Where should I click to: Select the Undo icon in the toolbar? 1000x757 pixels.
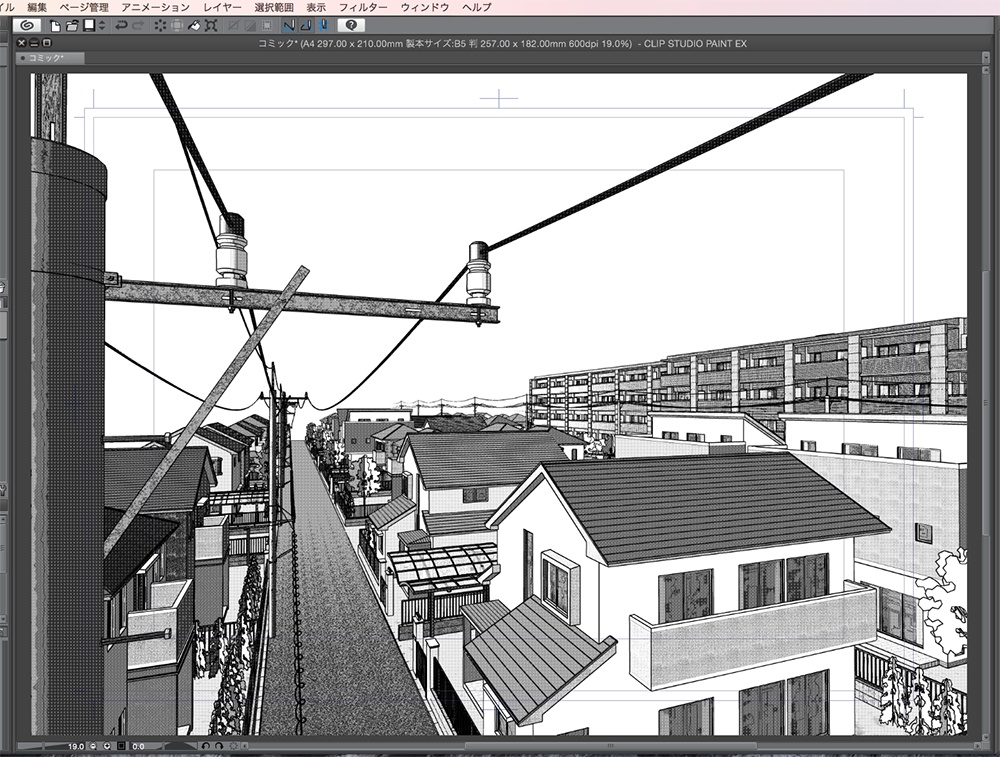pyautogui.click(x=121, y=25)
